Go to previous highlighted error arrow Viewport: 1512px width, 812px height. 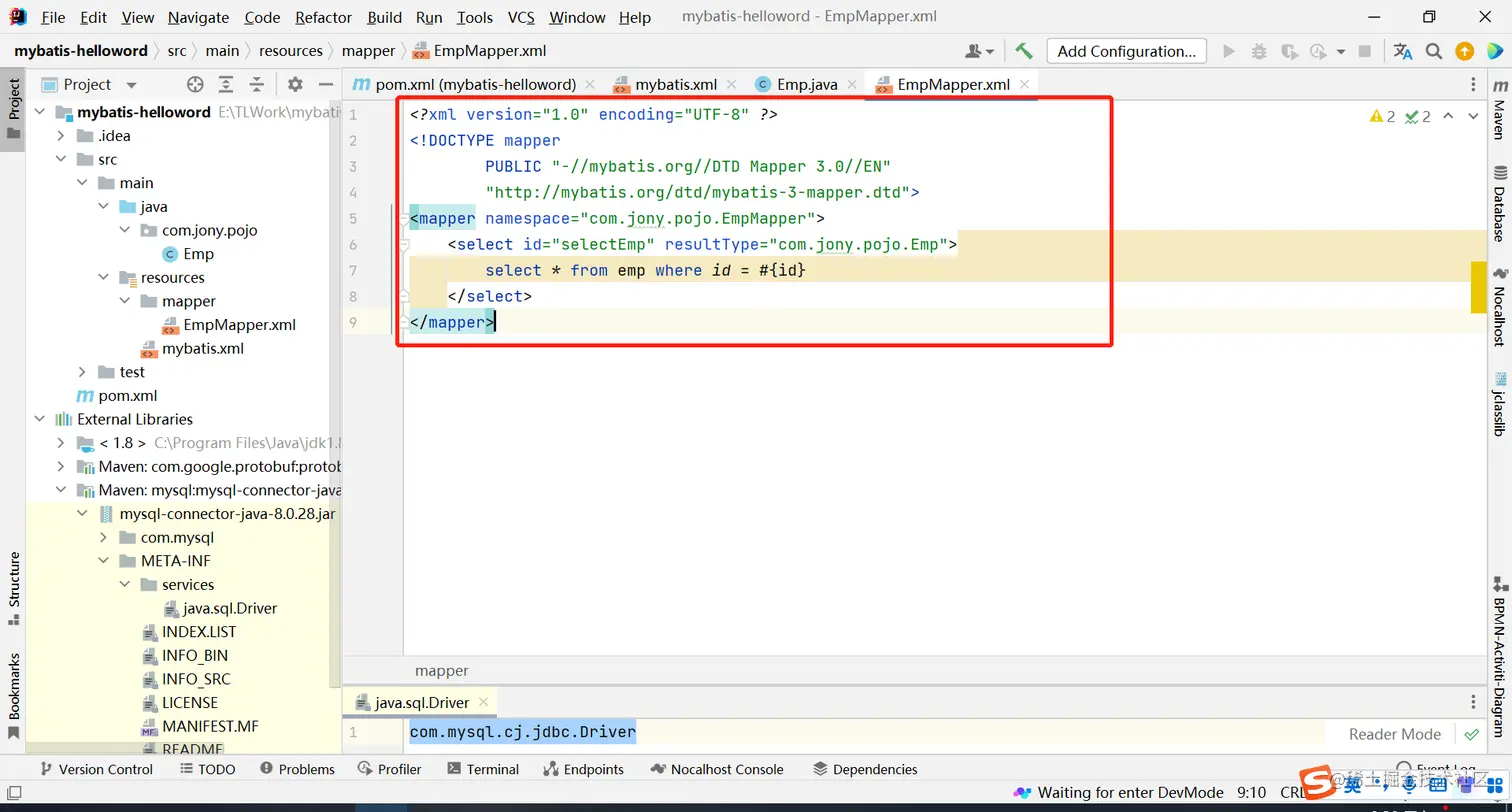(1450, 117)
